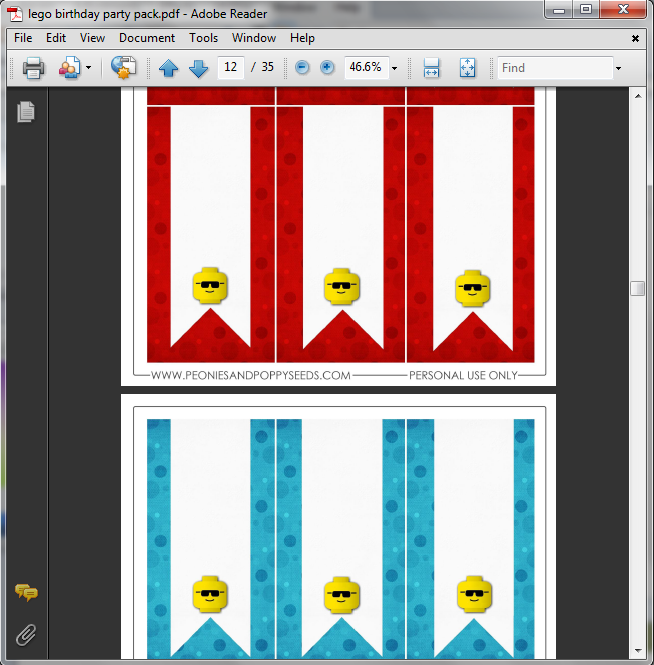Click the Adobe PDF icon in the title bar

[x=15, y=14]
